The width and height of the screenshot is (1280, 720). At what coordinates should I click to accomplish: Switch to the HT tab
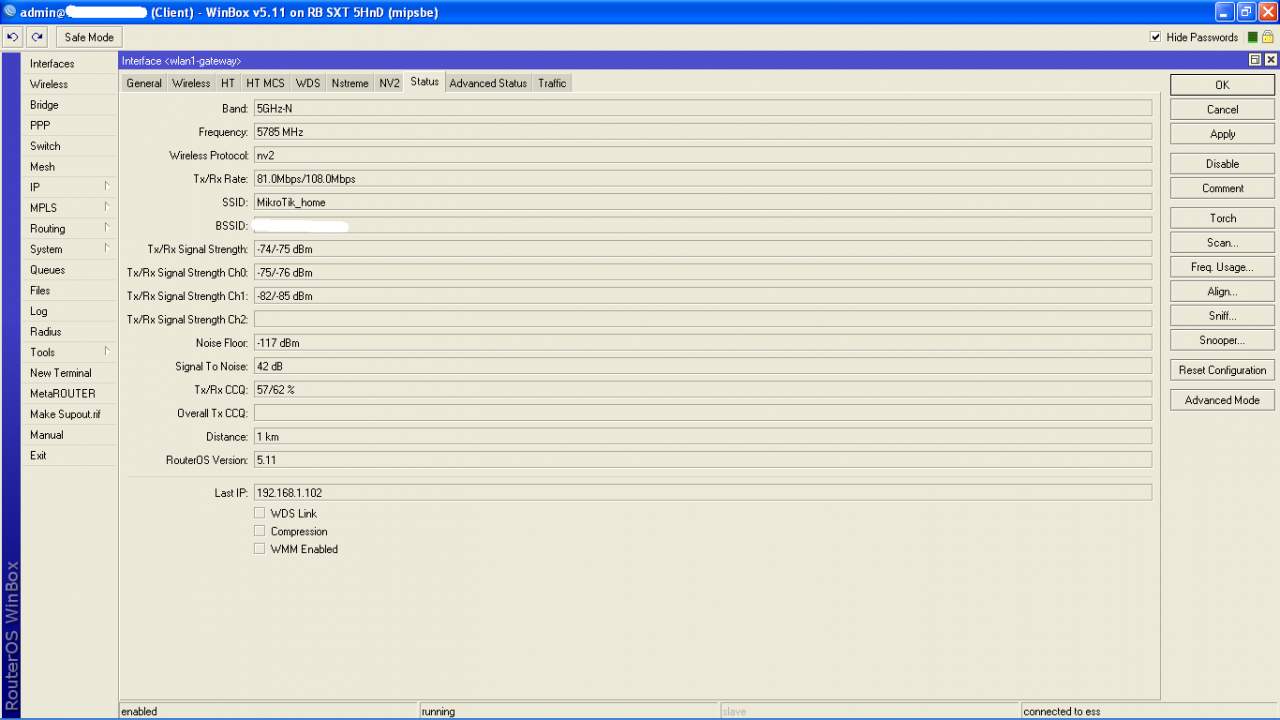228,83
